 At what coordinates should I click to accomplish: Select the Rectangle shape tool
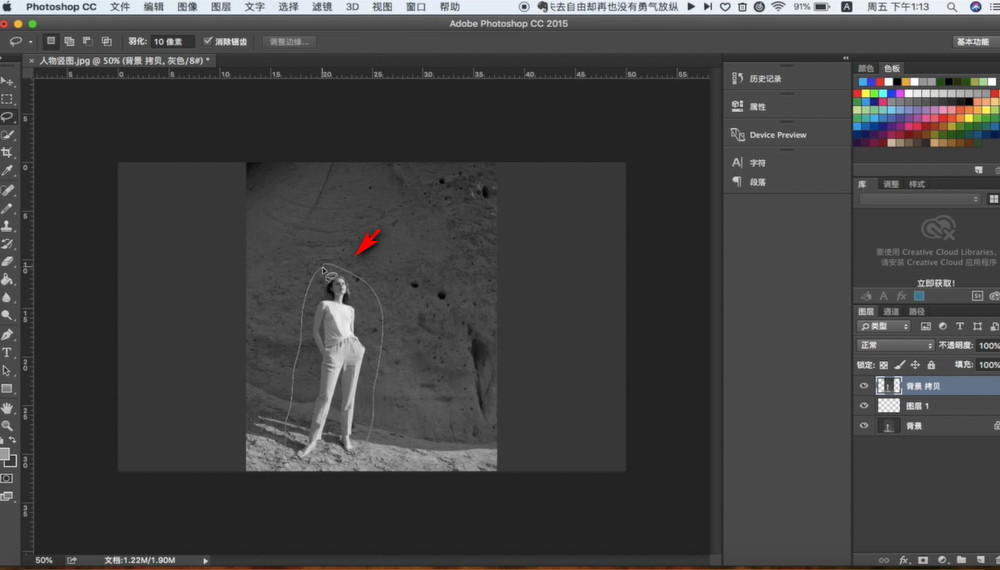(x=7, y=388)
